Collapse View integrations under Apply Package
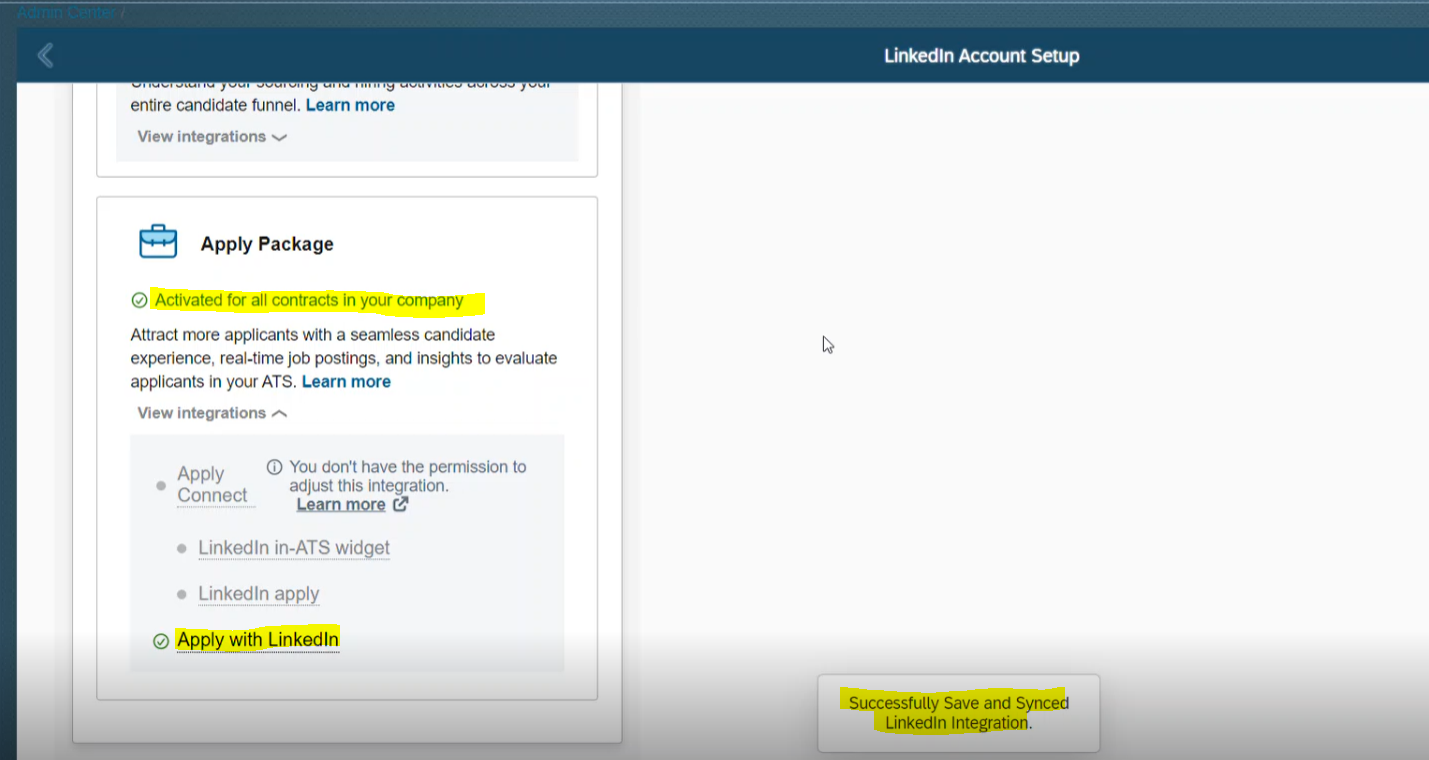This screenshot has width=1429, height=760. coord(212,413)
